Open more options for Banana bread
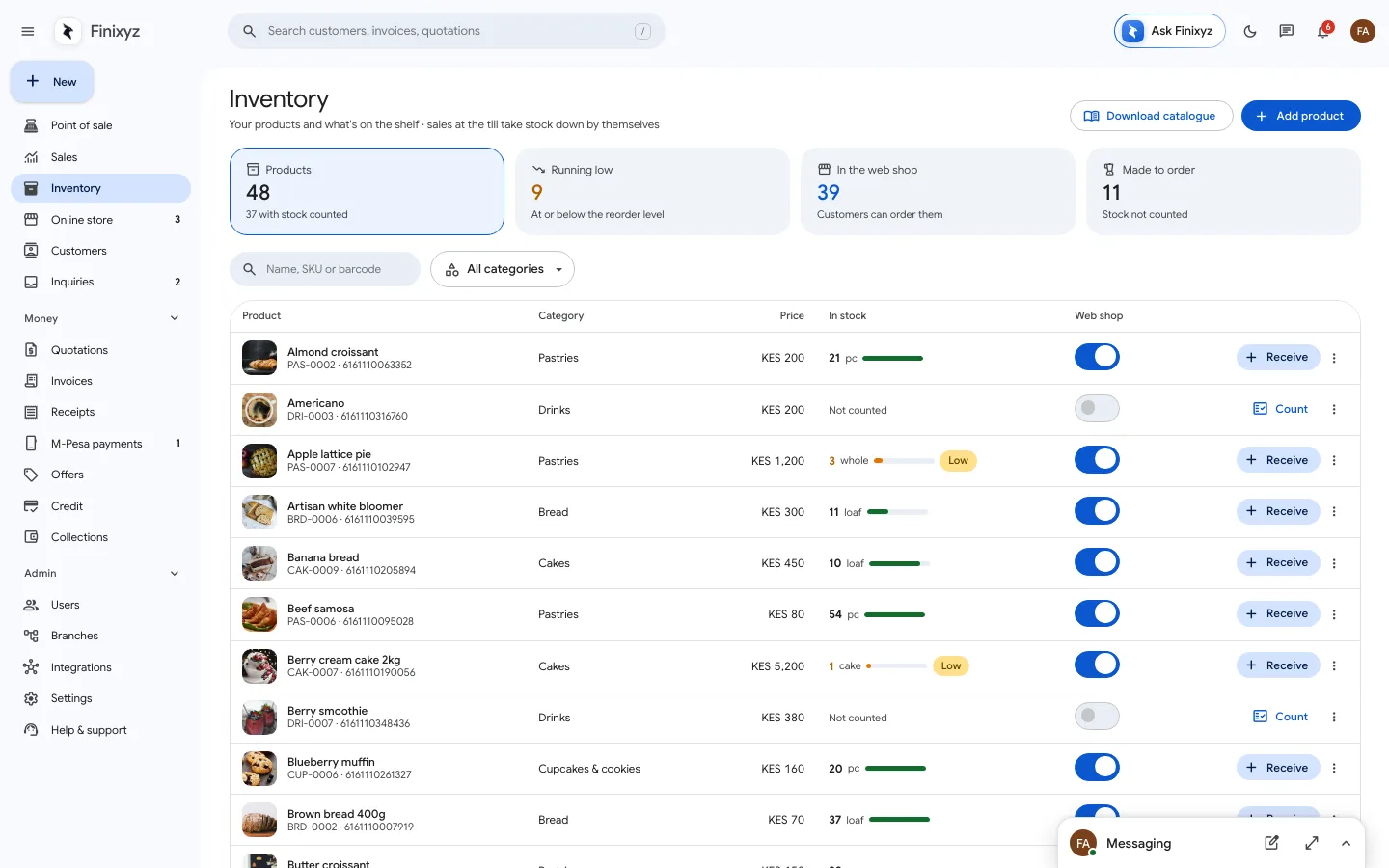The width and height of the screenshot is (1389, 868). pos(1334,563)
